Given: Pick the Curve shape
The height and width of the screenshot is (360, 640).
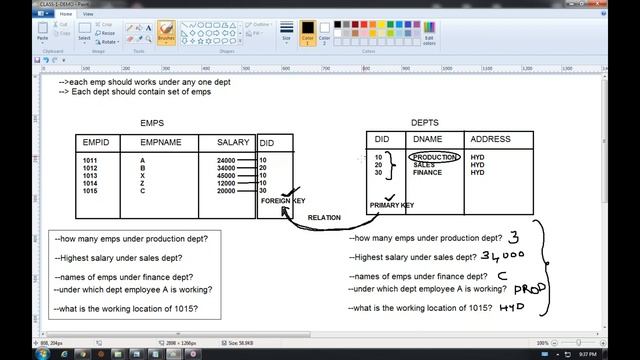Looking at the screenshot, I should point(192,25).
